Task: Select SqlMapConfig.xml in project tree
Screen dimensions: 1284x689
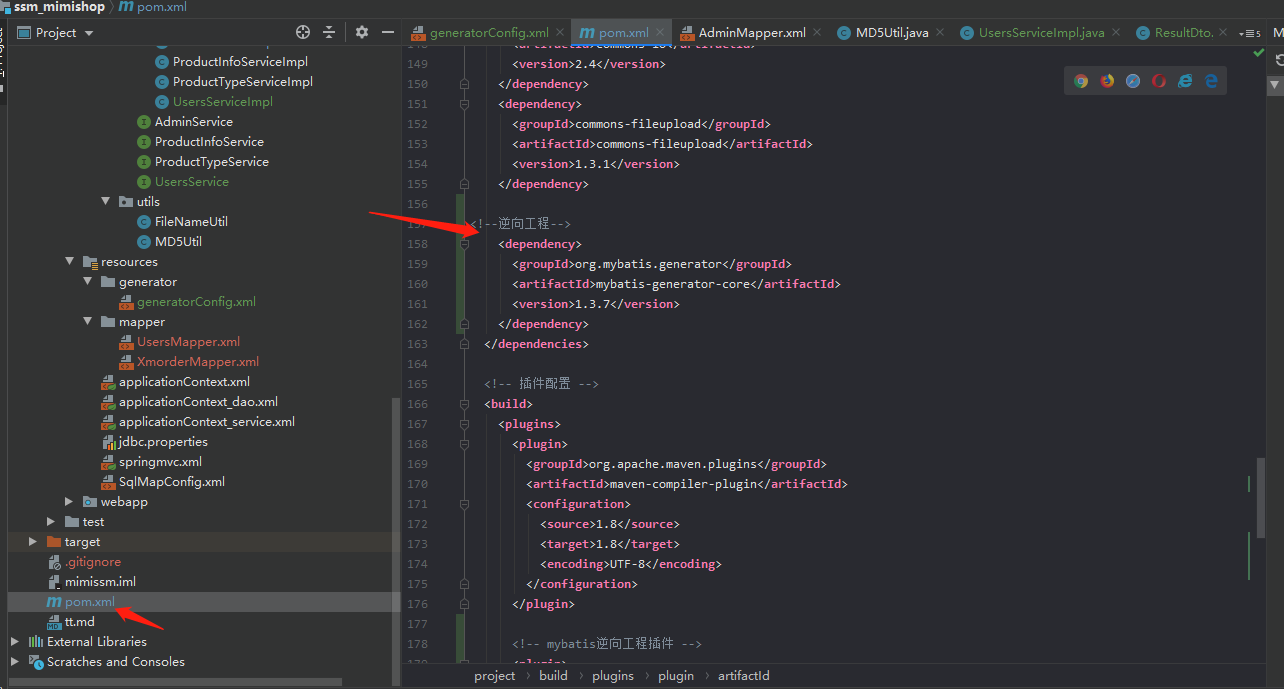Action: click(x=172, y=482)
